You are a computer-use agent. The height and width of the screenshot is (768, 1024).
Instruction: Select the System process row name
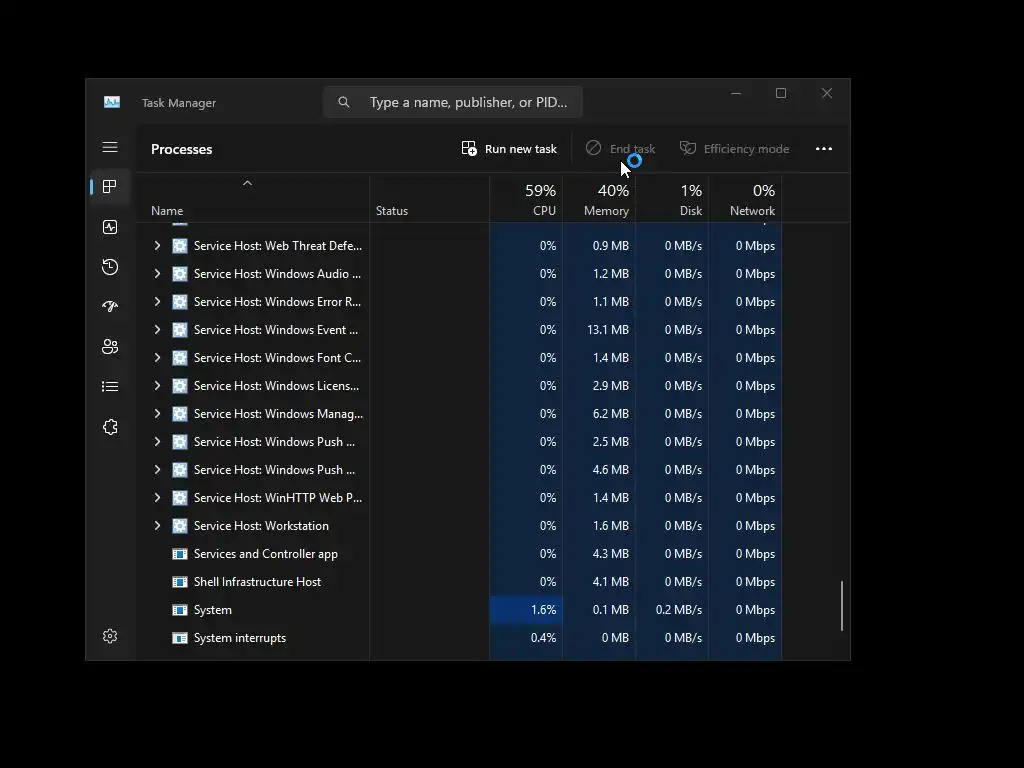tap(212, 610)
